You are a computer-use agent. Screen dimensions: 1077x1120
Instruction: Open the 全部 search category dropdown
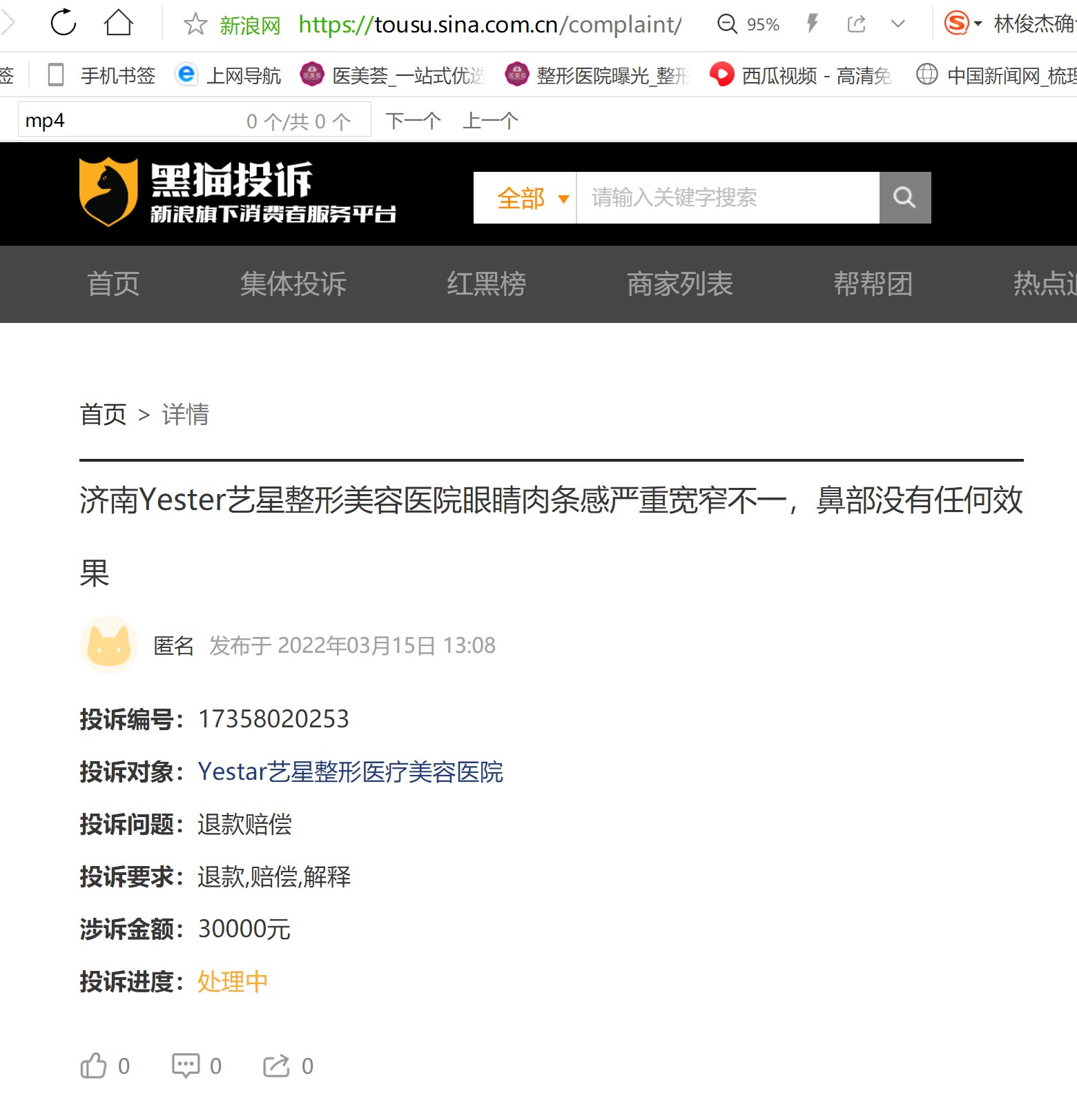click(x=525, y=198)
